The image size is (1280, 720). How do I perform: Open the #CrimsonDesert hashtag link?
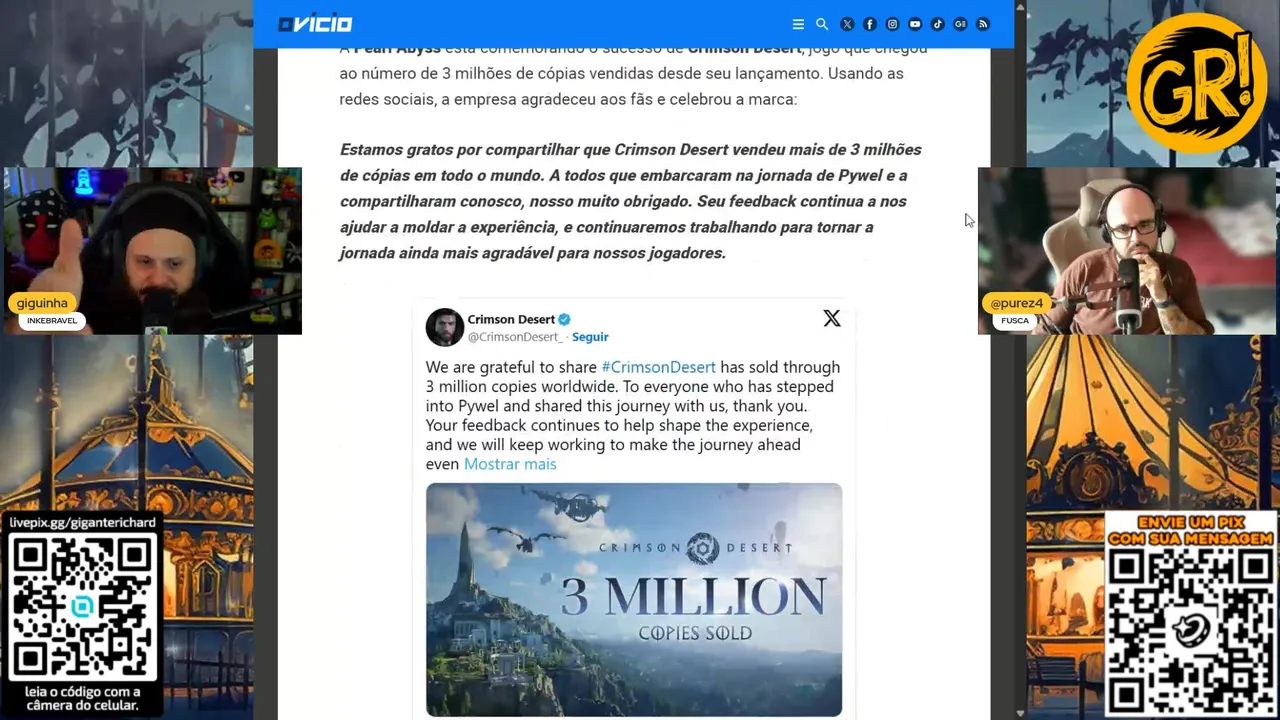[658, 367]
